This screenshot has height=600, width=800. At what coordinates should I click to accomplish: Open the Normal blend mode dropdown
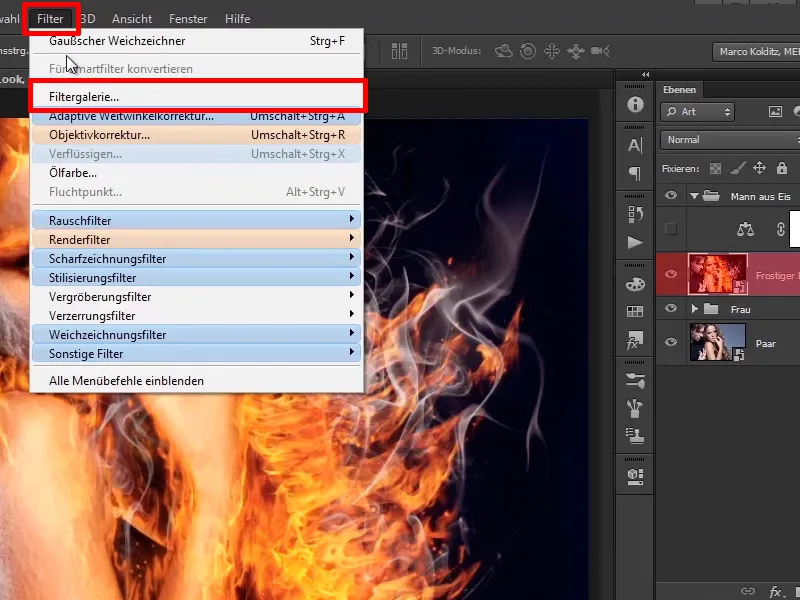(x=730, y=140)
